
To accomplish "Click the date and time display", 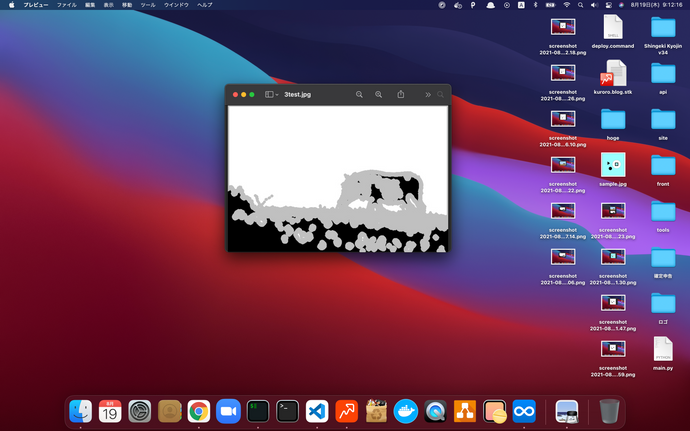I will click(x=656, y=5).
